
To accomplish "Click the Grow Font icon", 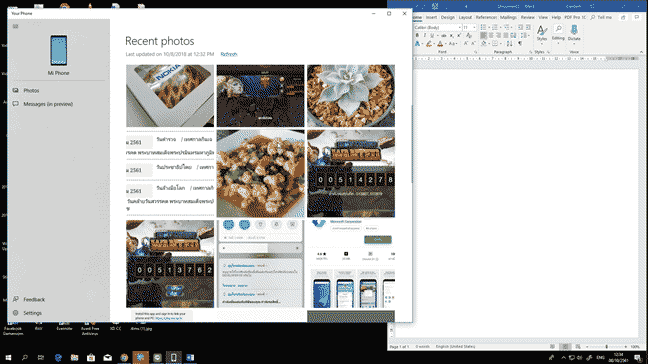I will coord(466,43).
